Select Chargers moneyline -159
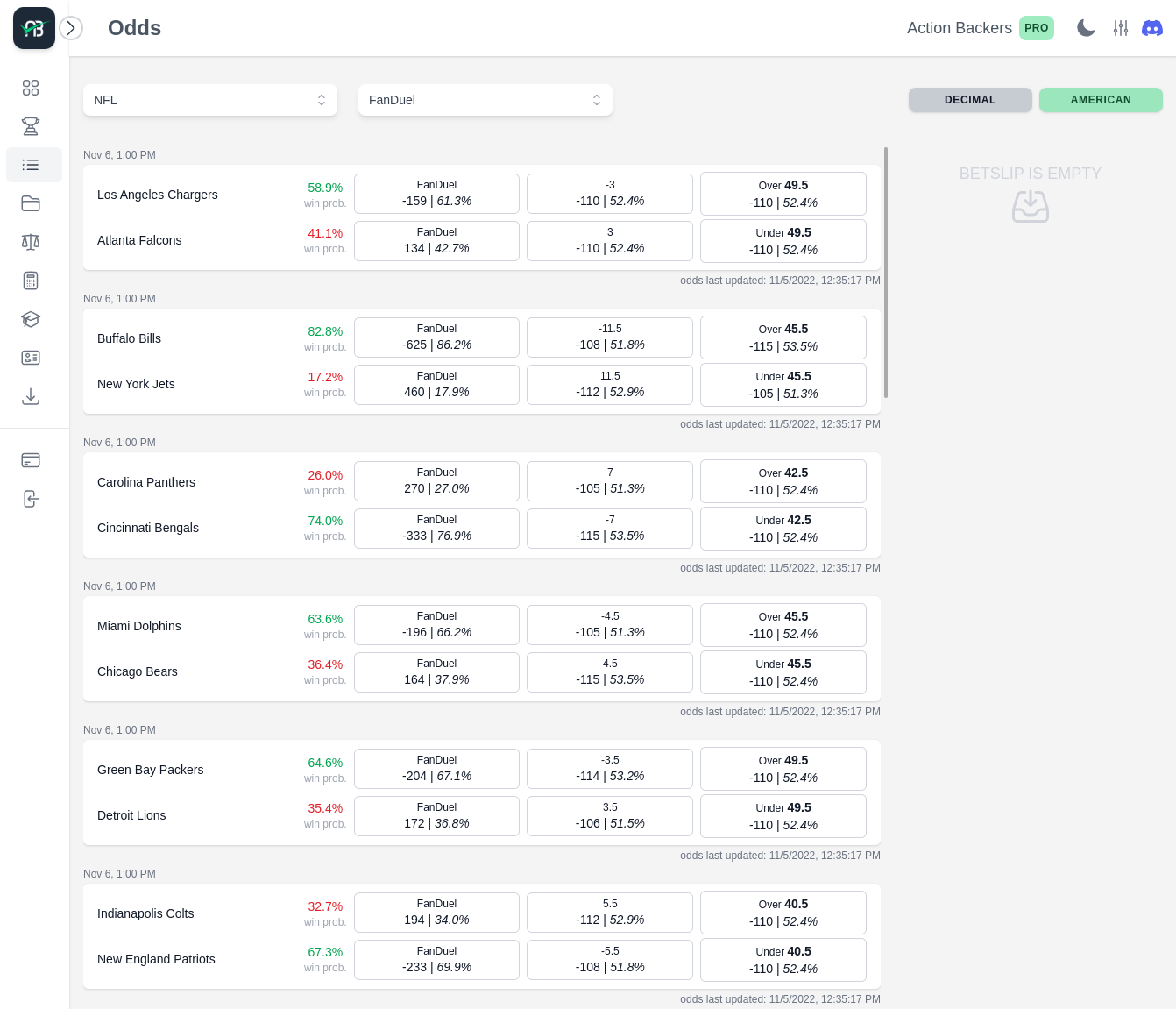Image resolution: width=1176 pixels, height=1009 pixels. point(436,194)
